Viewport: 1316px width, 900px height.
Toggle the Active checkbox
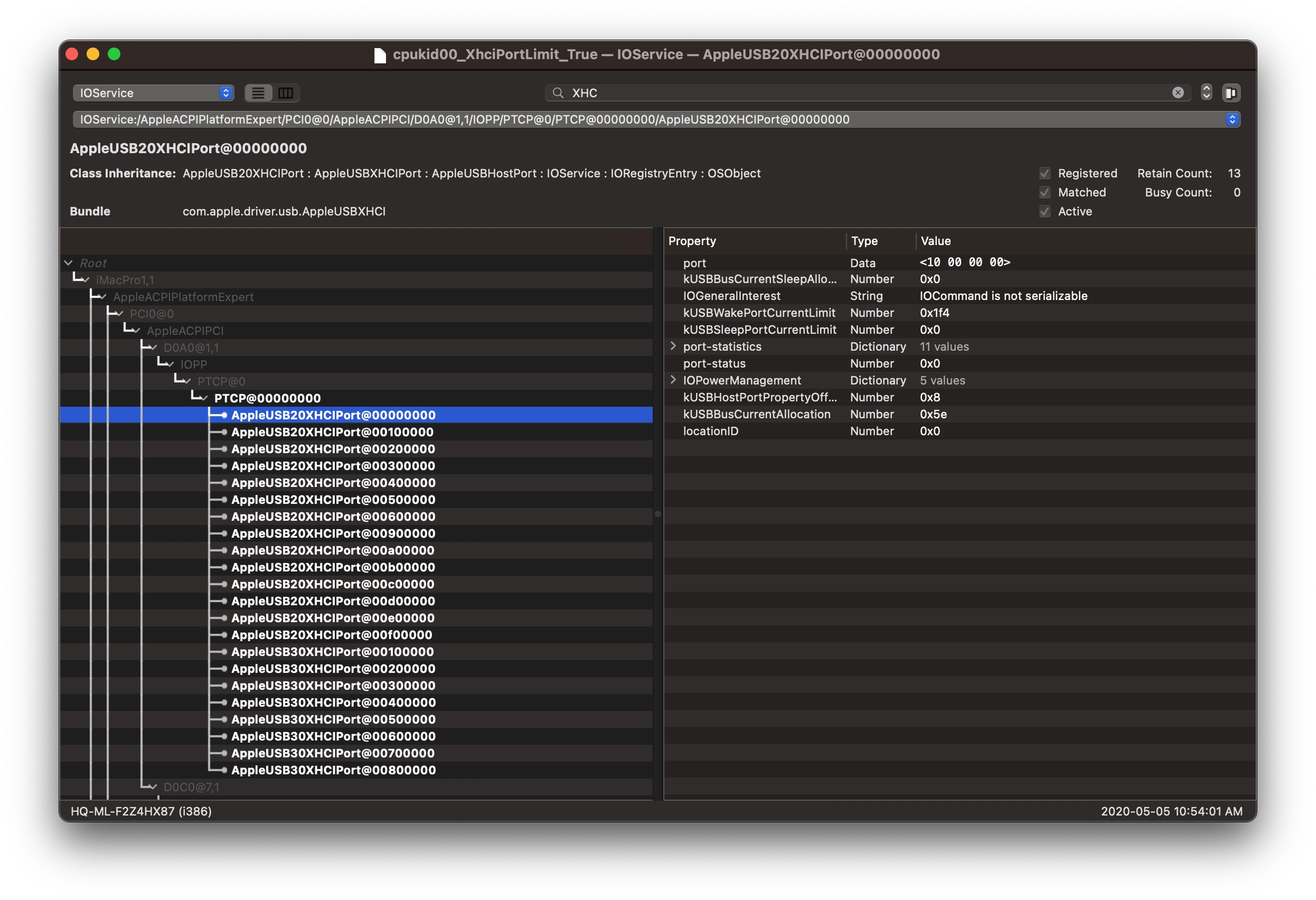[1045, 211]
